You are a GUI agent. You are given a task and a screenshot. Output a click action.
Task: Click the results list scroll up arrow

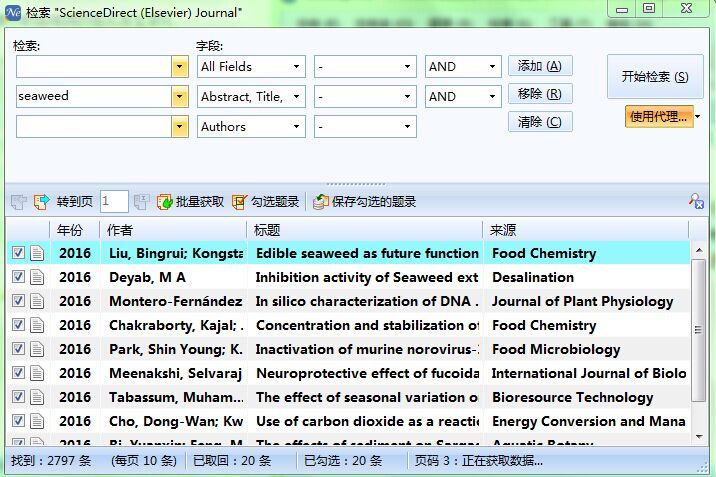[699, 250]
